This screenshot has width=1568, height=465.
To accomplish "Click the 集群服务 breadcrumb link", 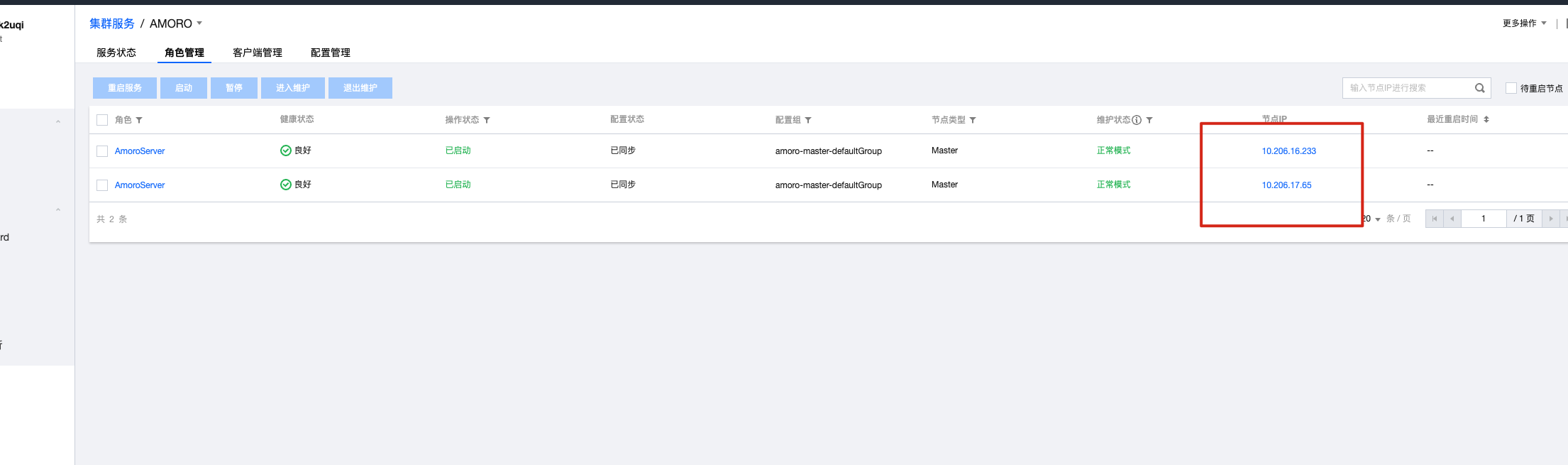I will coord(112,23).
